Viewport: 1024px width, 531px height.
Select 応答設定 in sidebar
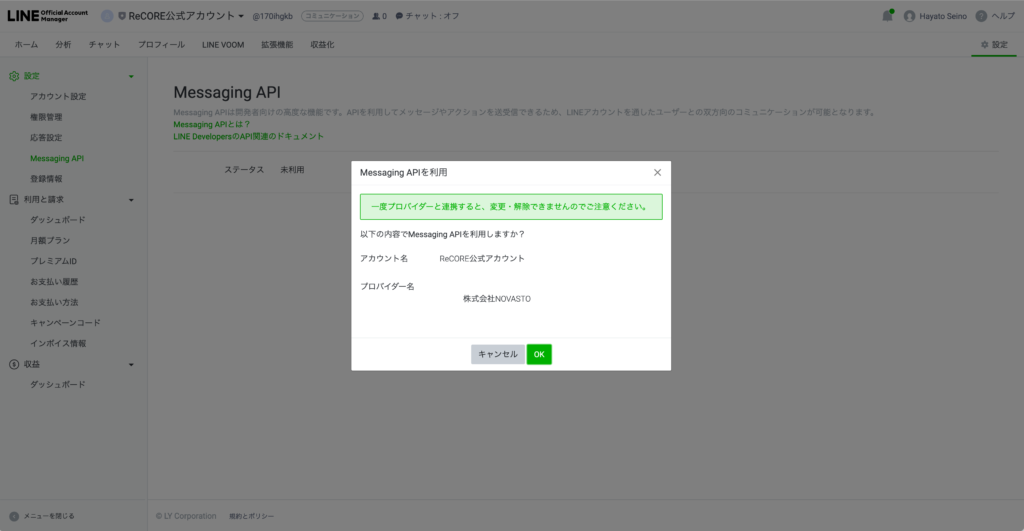[x=46, y=138]
